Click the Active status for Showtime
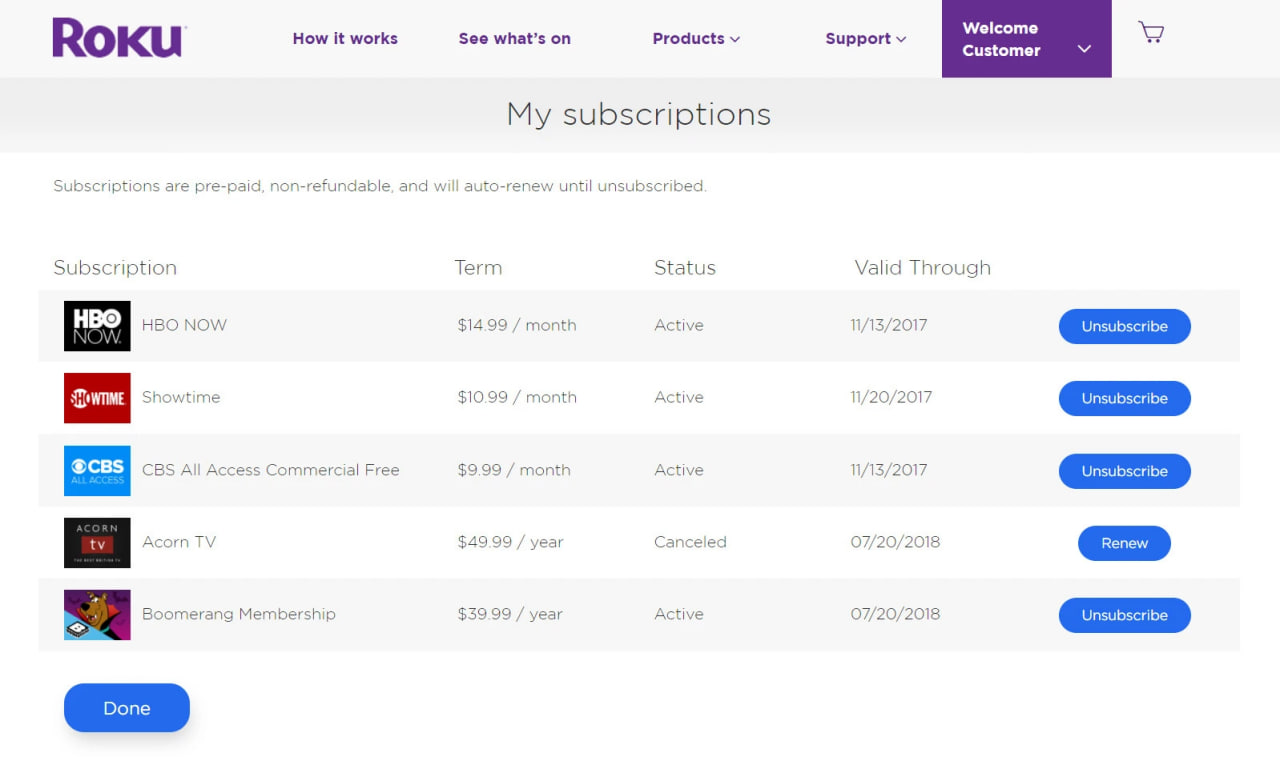1280x757 pixels. point(679,397)
